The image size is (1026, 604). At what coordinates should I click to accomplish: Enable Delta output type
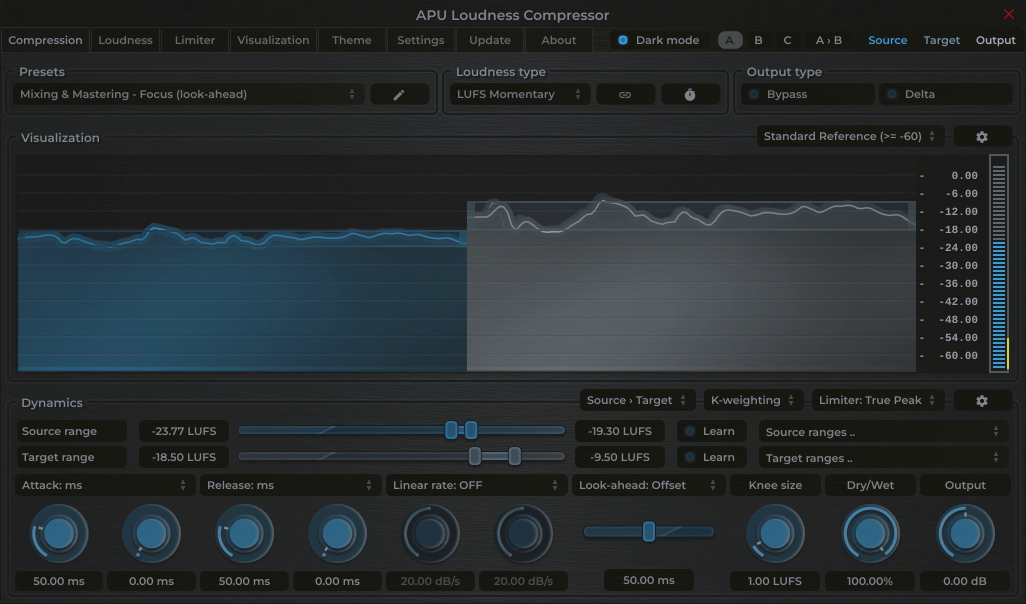point(945,93)
